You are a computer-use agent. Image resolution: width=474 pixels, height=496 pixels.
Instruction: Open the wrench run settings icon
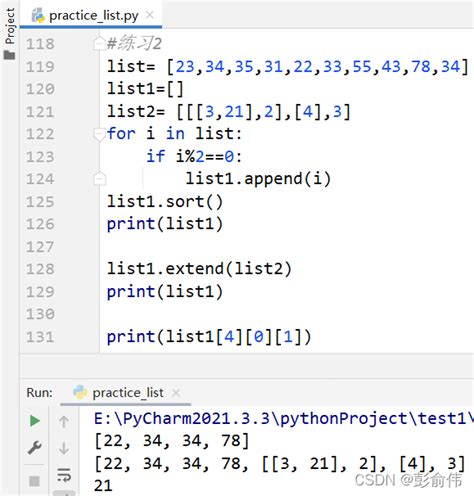[x=35, y=448]
